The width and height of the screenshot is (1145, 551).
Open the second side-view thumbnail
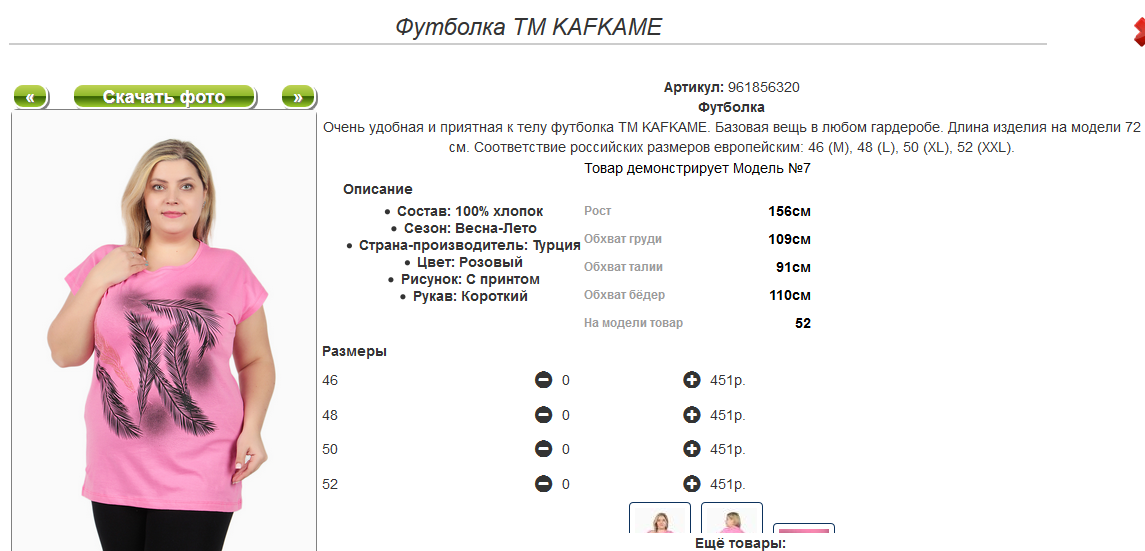click(732, 519)
